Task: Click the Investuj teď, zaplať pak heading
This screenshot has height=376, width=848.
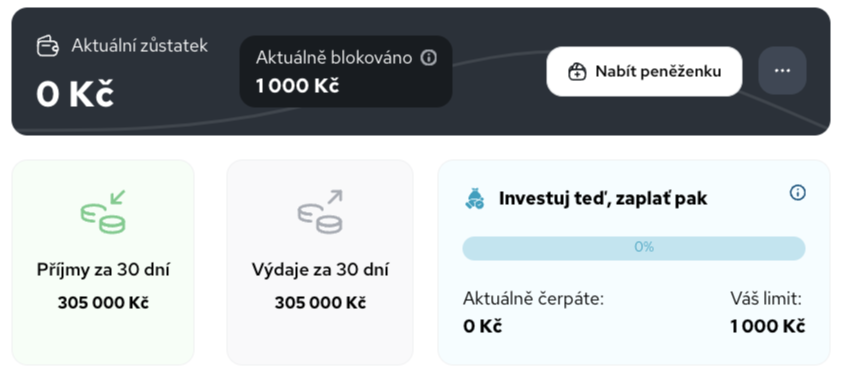Action: 603,199
